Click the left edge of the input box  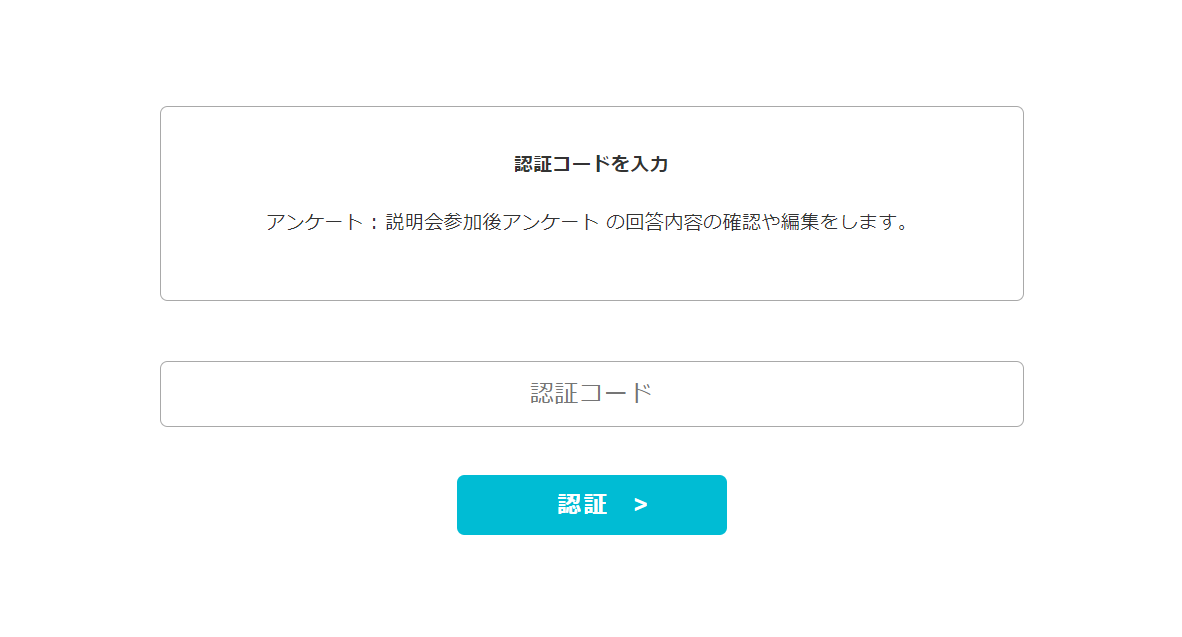click(x=175, y=393)
